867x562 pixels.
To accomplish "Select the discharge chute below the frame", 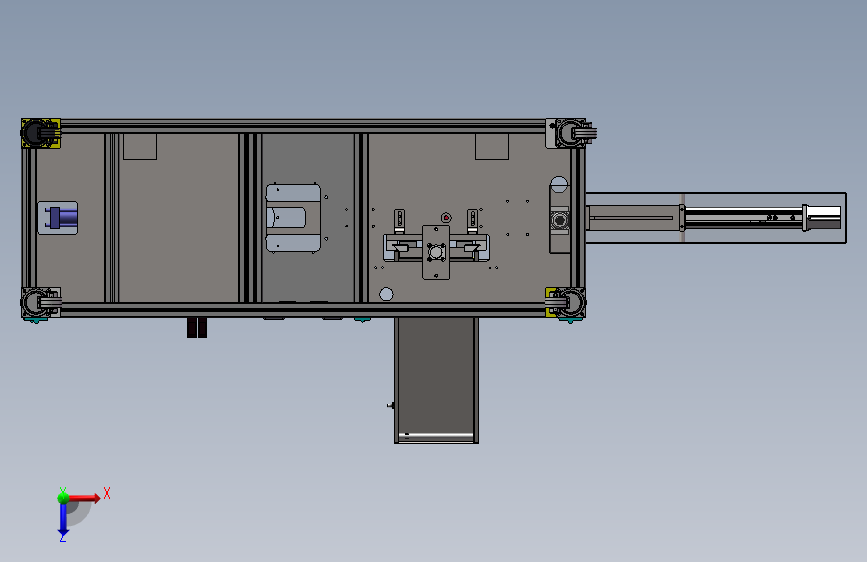I will (436, 380).
